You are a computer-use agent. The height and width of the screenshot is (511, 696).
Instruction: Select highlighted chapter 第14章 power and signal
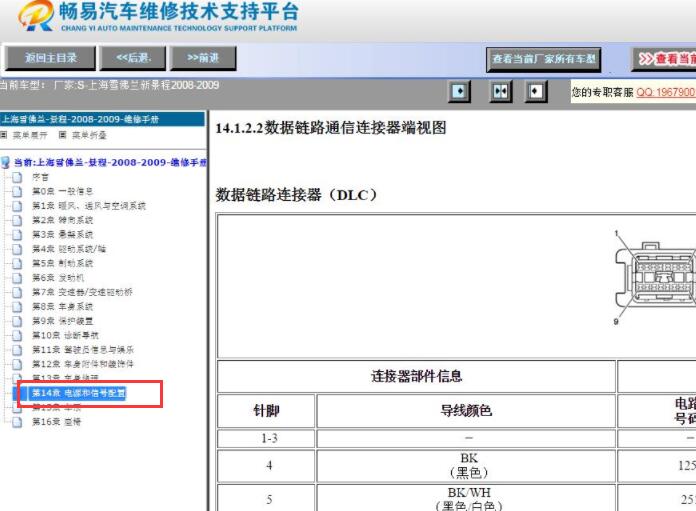coord(79,393)
